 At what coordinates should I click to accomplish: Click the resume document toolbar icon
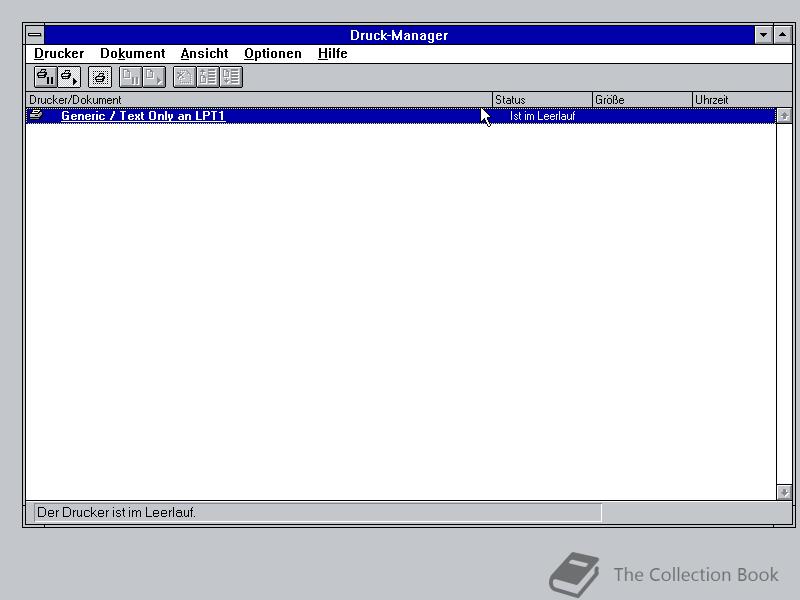click(154, 77)
